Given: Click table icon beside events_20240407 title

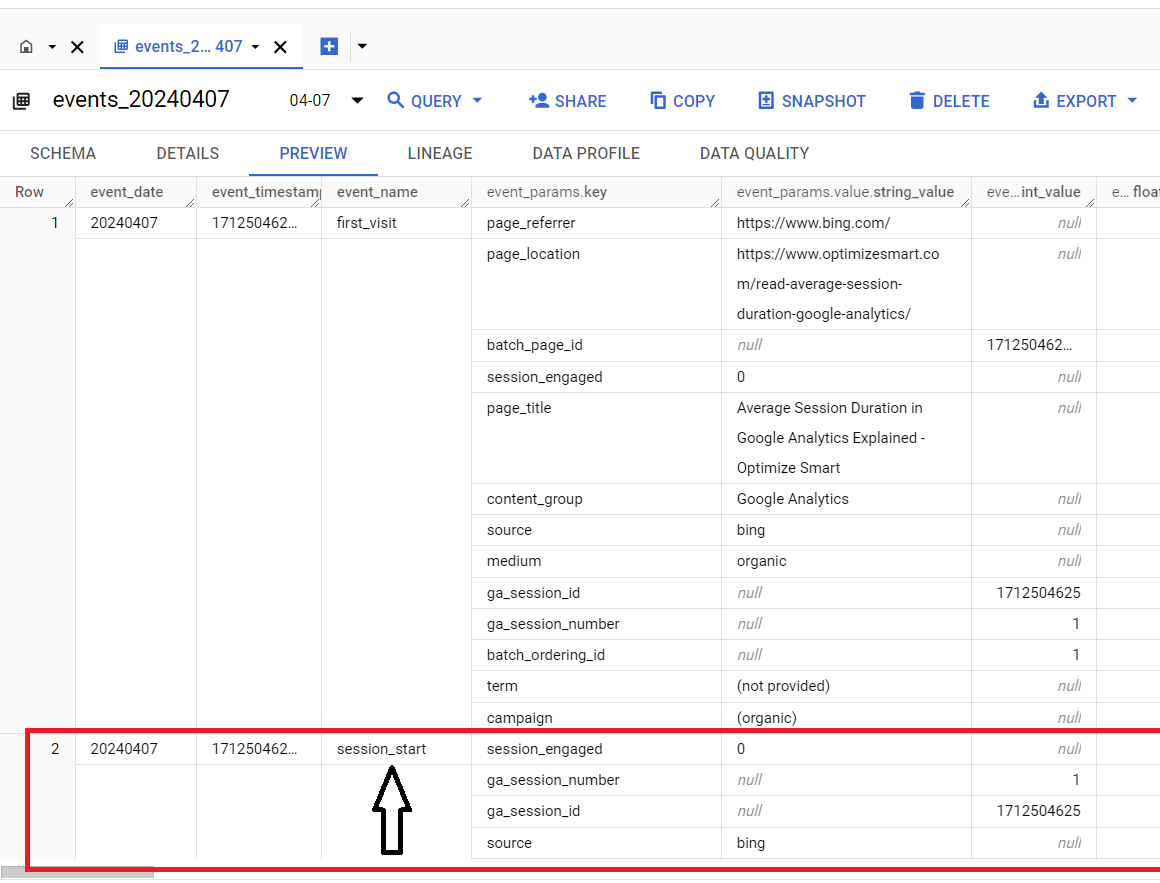Looking at the screenshot, I should tap(21, 101).
